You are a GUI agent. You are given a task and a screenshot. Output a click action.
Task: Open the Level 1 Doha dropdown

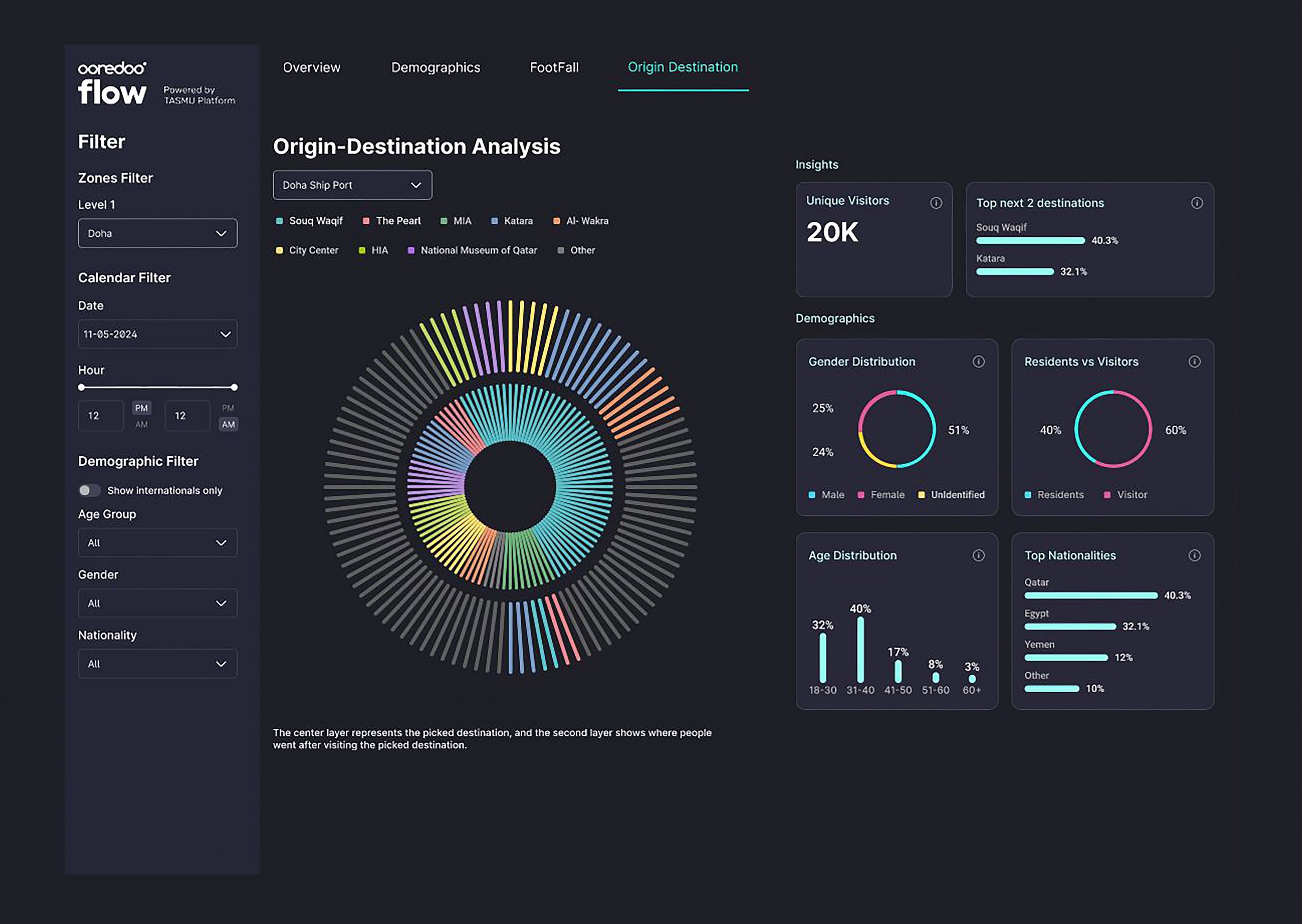point(158,233)
